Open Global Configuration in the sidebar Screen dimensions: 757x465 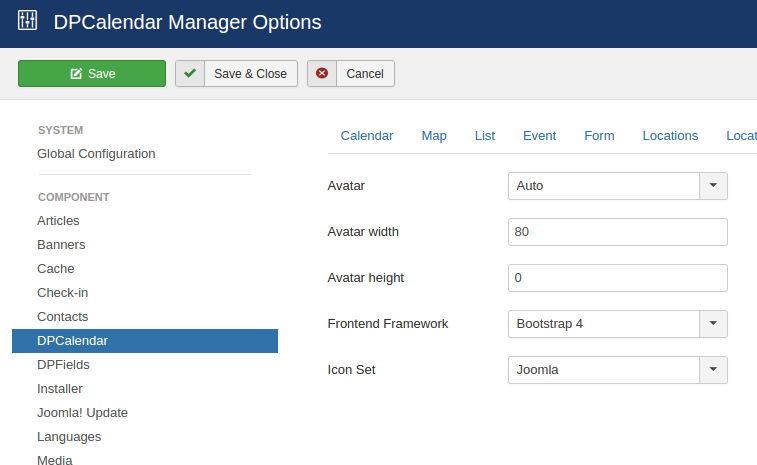point(96,154)
